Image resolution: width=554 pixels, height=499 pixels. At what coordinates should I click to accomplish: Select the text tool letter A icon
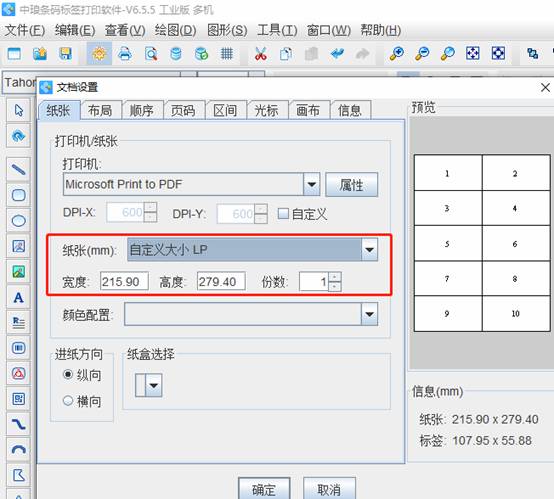[18, 298]
